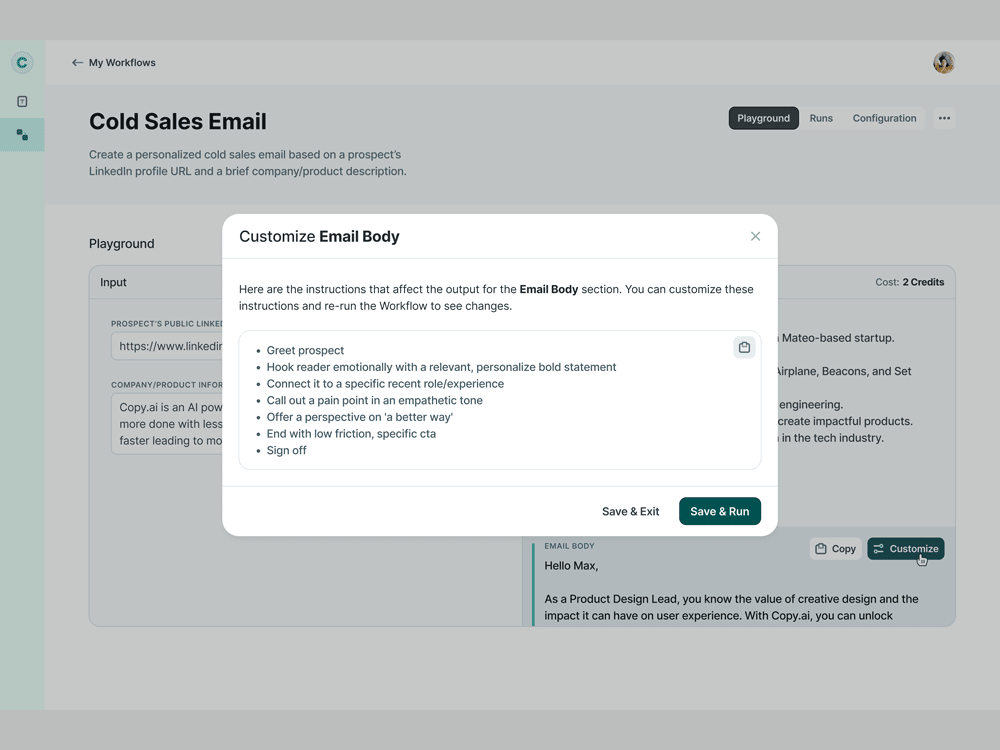The height and width of the screenshot is (750, 1000).
Task: Select the workflows icon in sidebar
Action: click(22, 135)
